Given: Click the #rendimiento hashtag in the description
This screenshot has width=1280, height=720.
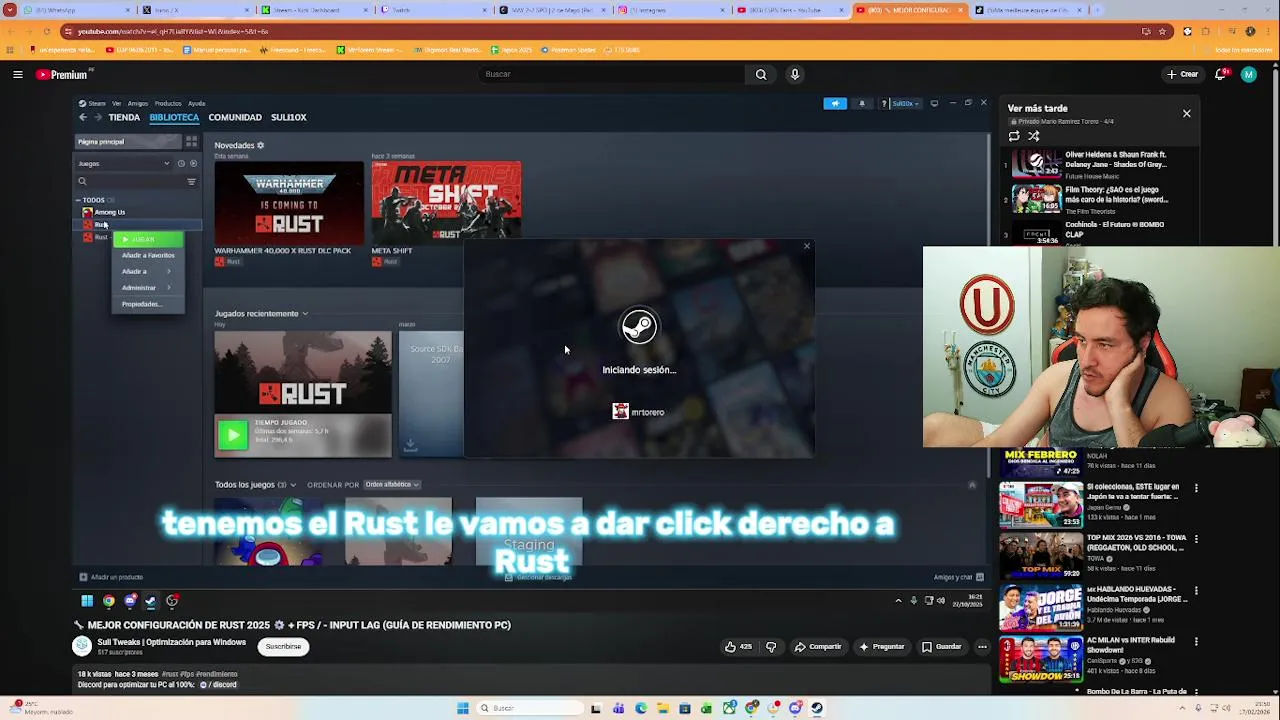Looking at the screenshot, I should click(215, 674).
